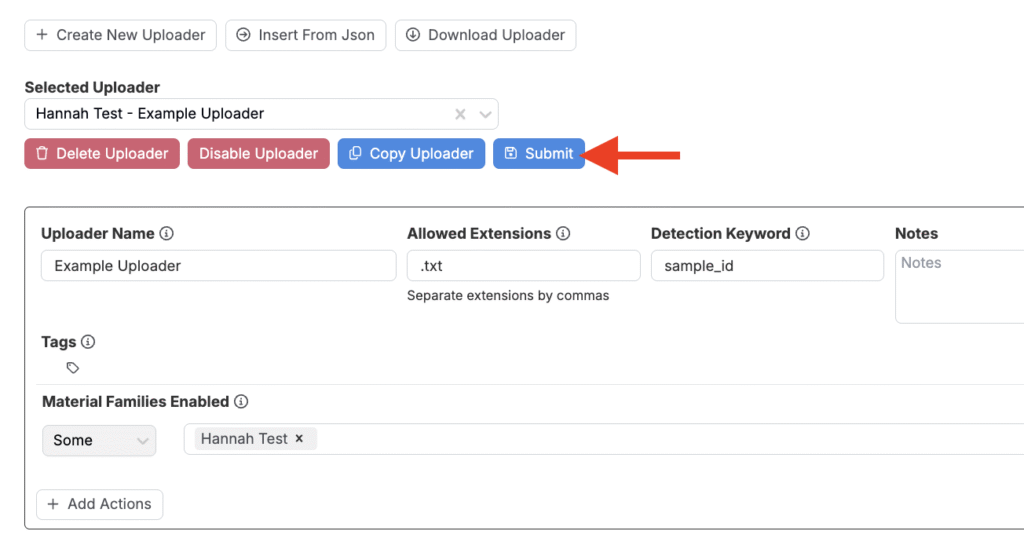Click the Allowed Extensions info icon
The image size is (1024, 542).
(x=563, y=234)
